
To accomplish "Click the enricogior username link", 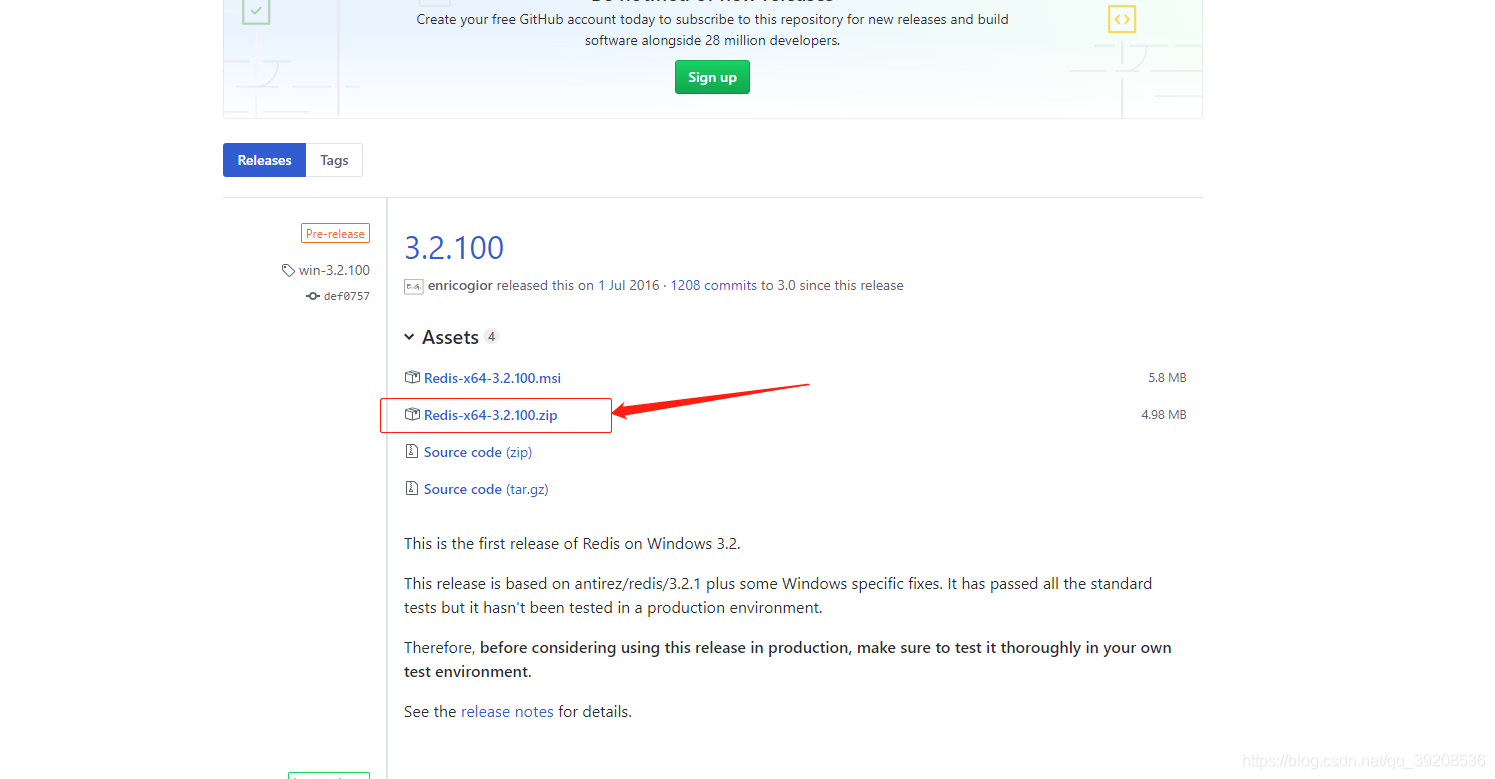I will point(461,285).
